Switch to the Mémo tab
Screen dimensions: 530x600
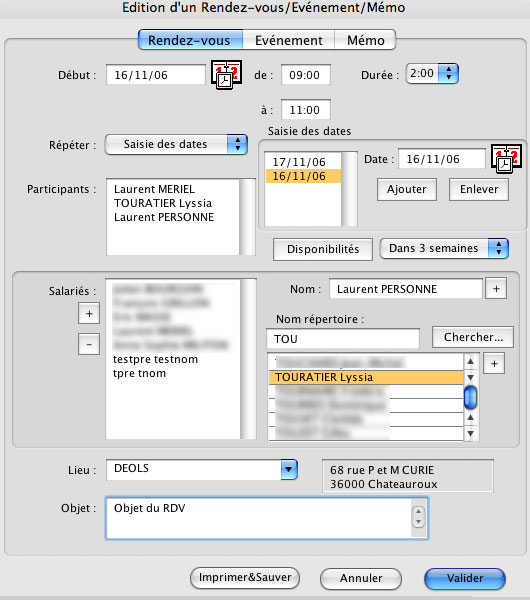coord(365,40)
